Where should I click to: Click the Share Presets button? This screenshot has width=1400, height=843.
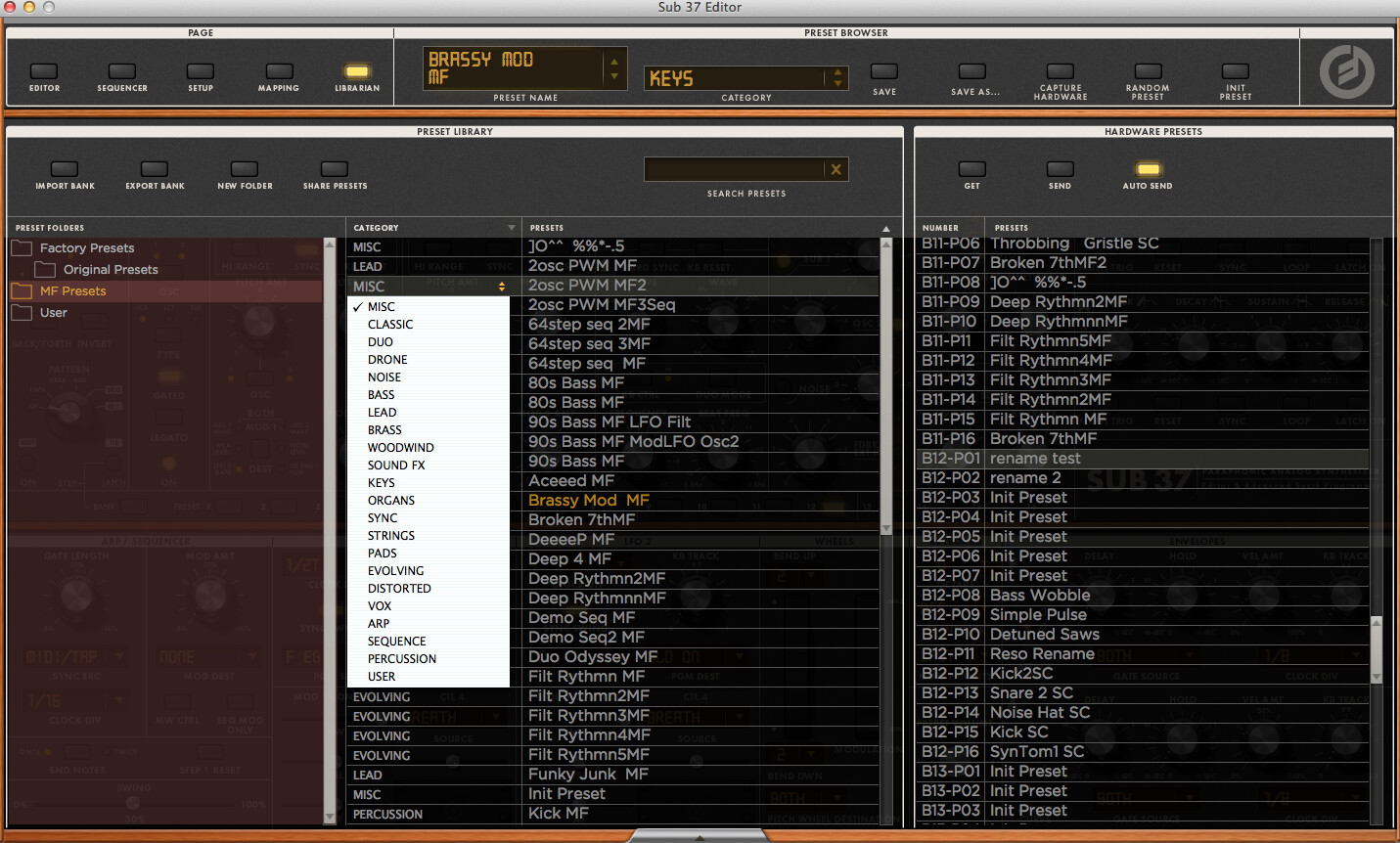335,169
